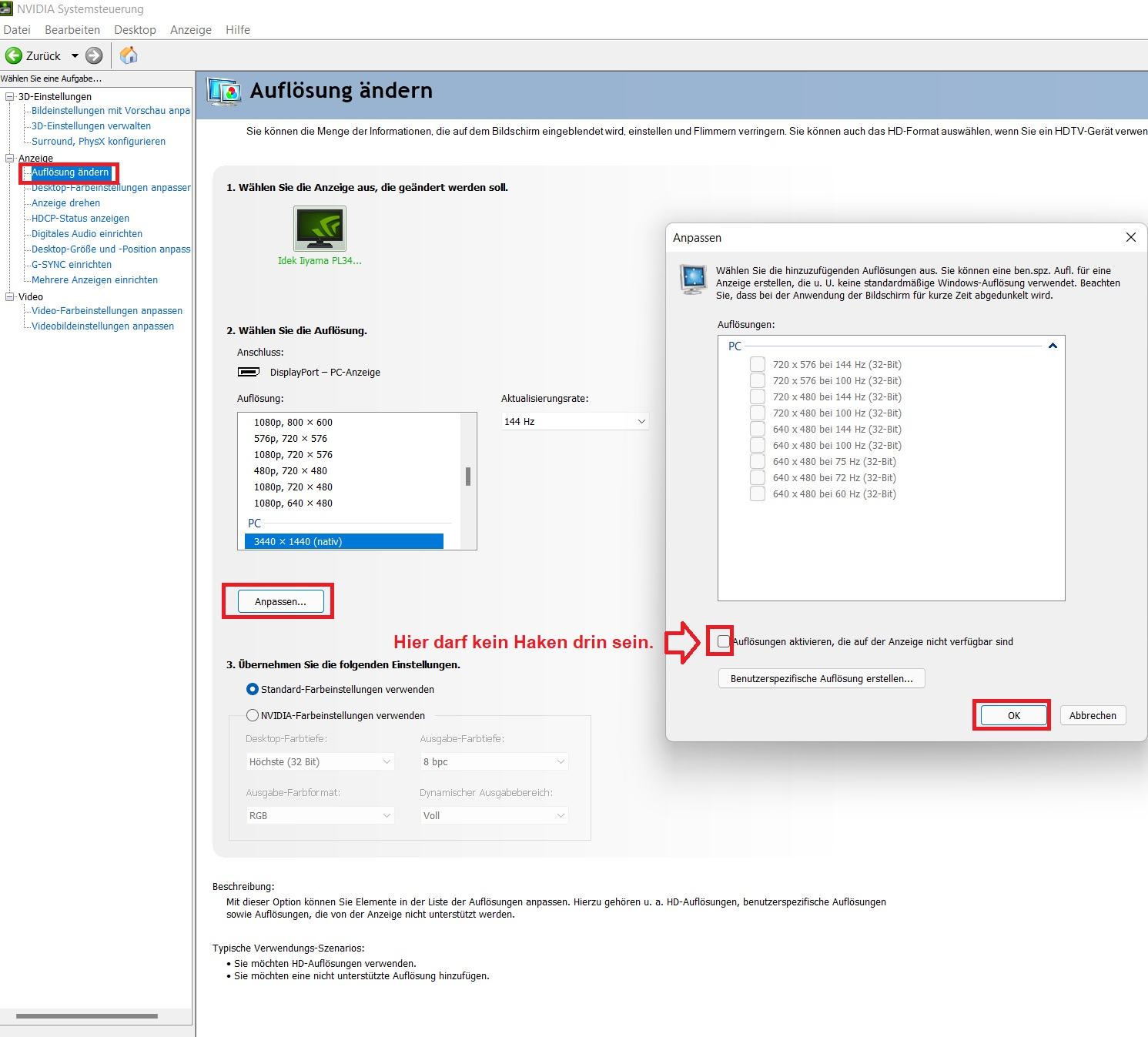The width and height of the screenshot is (1148, 1037).
Task: Open the home icon in toolbar
Action: [x=129, y=55]
